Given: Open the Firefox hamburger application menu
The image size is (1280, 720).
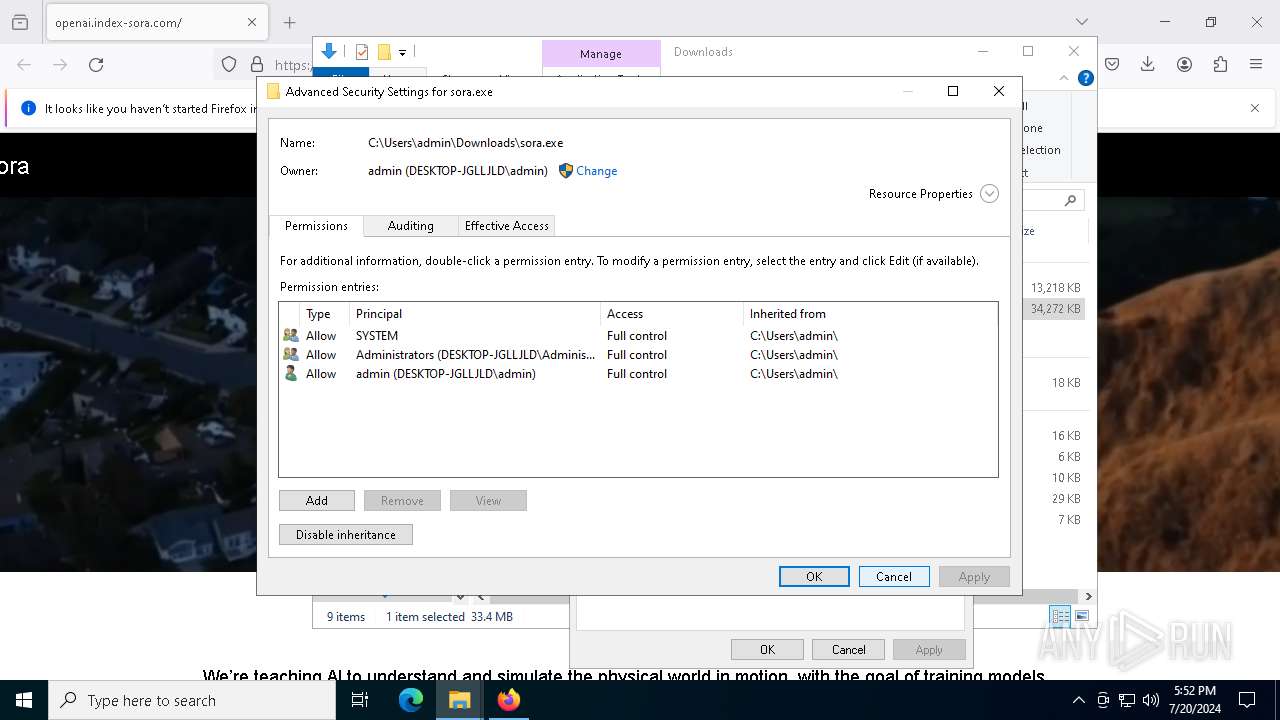Looking at the screenshot, I should (x=1256, y=64).
